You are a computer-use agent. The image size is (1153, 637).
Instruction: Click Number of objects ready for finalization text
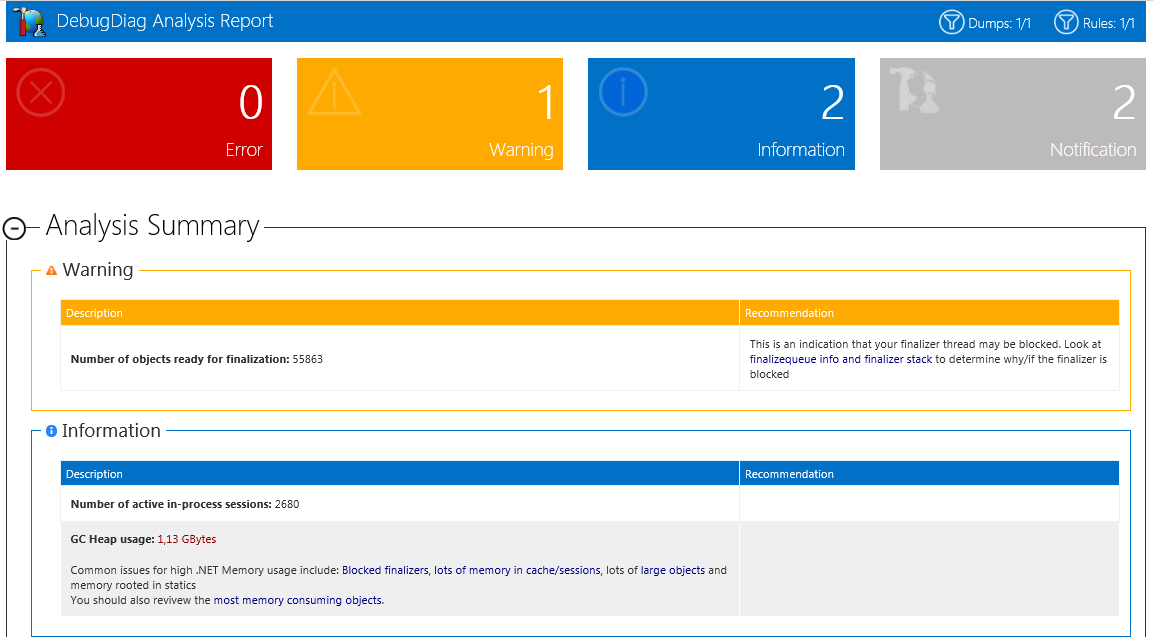[x=180, y=359]
